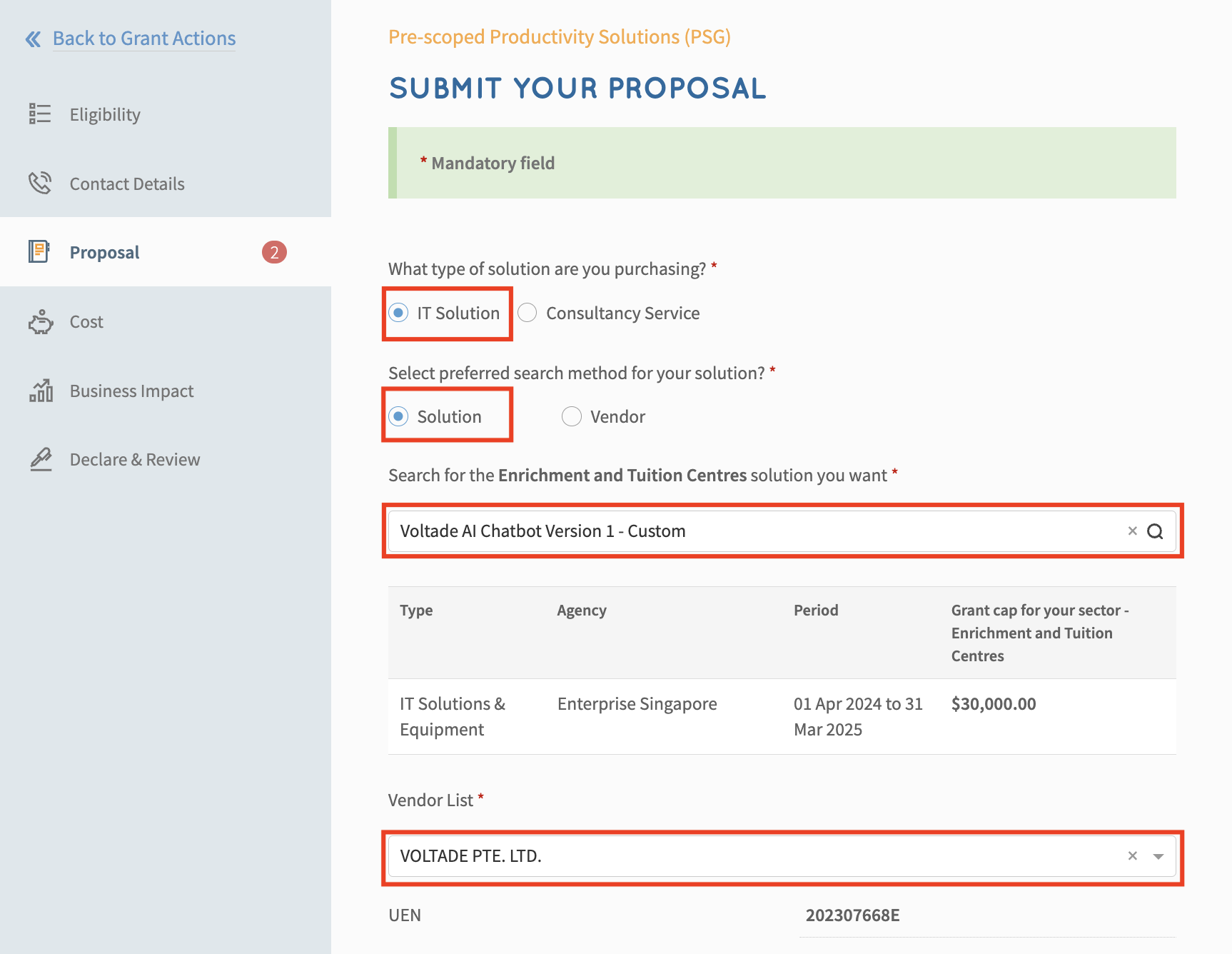Click the magnifier search icon

(x=1155, y=531)
